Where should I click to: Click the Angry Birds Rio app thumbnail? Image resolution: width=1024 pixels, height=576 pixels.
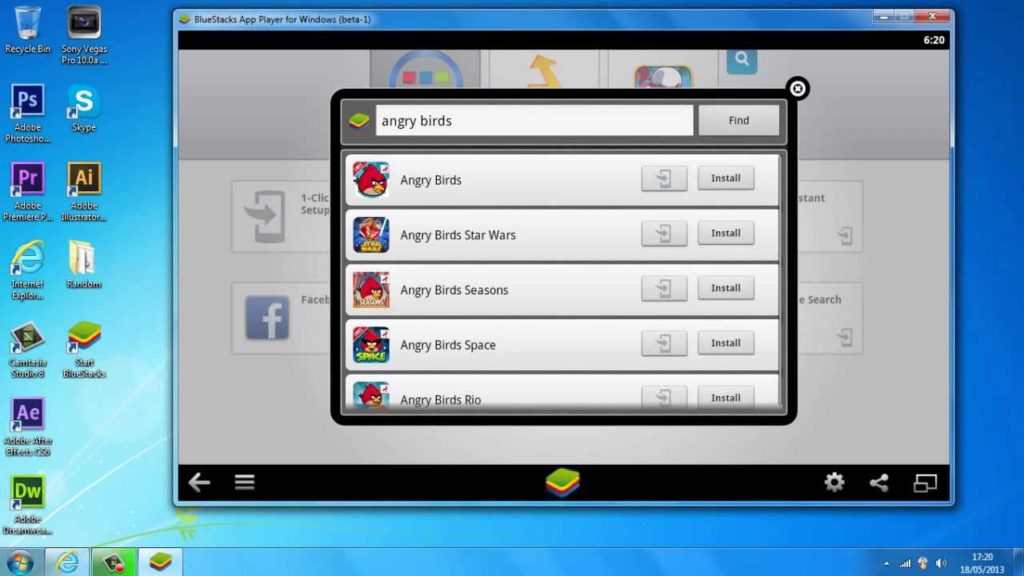371,395
